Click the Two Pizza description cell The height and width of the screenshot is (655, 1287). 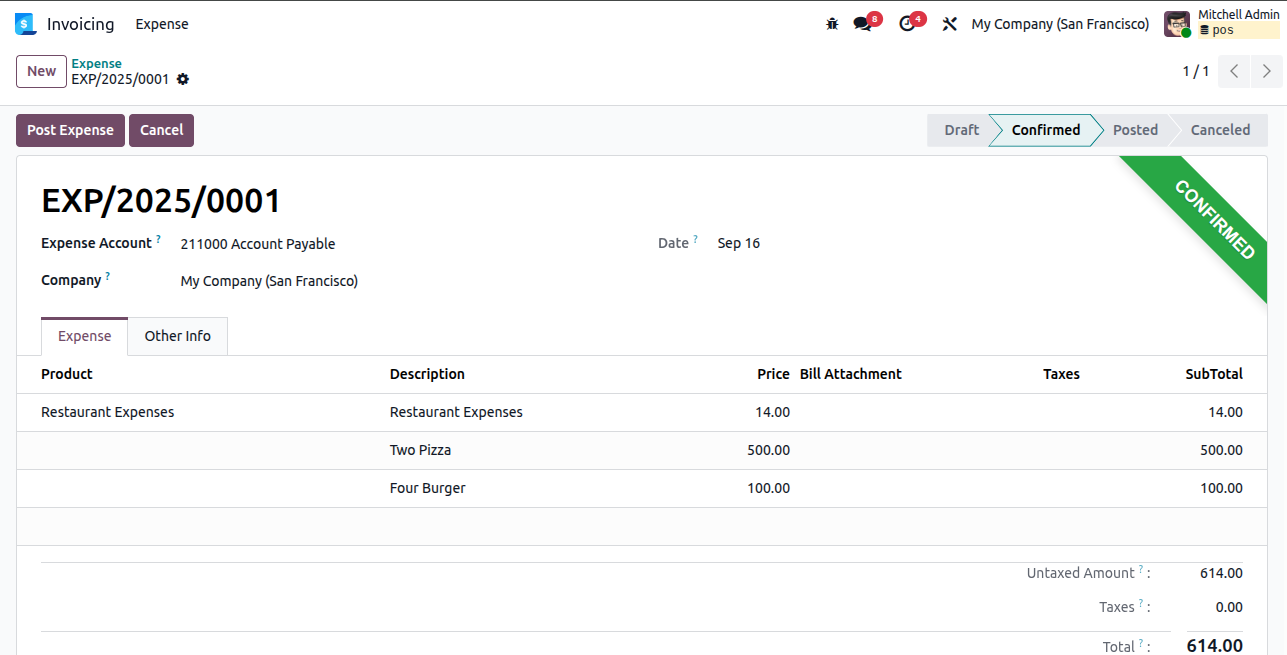click(x=420, y=450)
